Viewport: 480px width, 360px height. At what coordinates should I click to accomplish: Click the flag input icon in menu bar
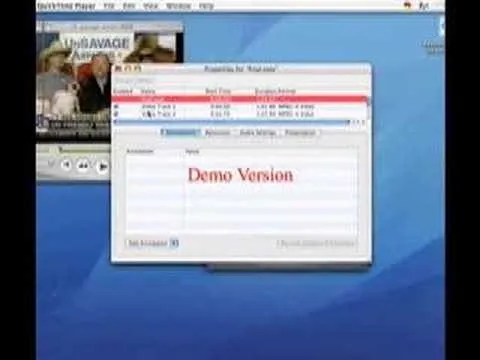(408, 6)
